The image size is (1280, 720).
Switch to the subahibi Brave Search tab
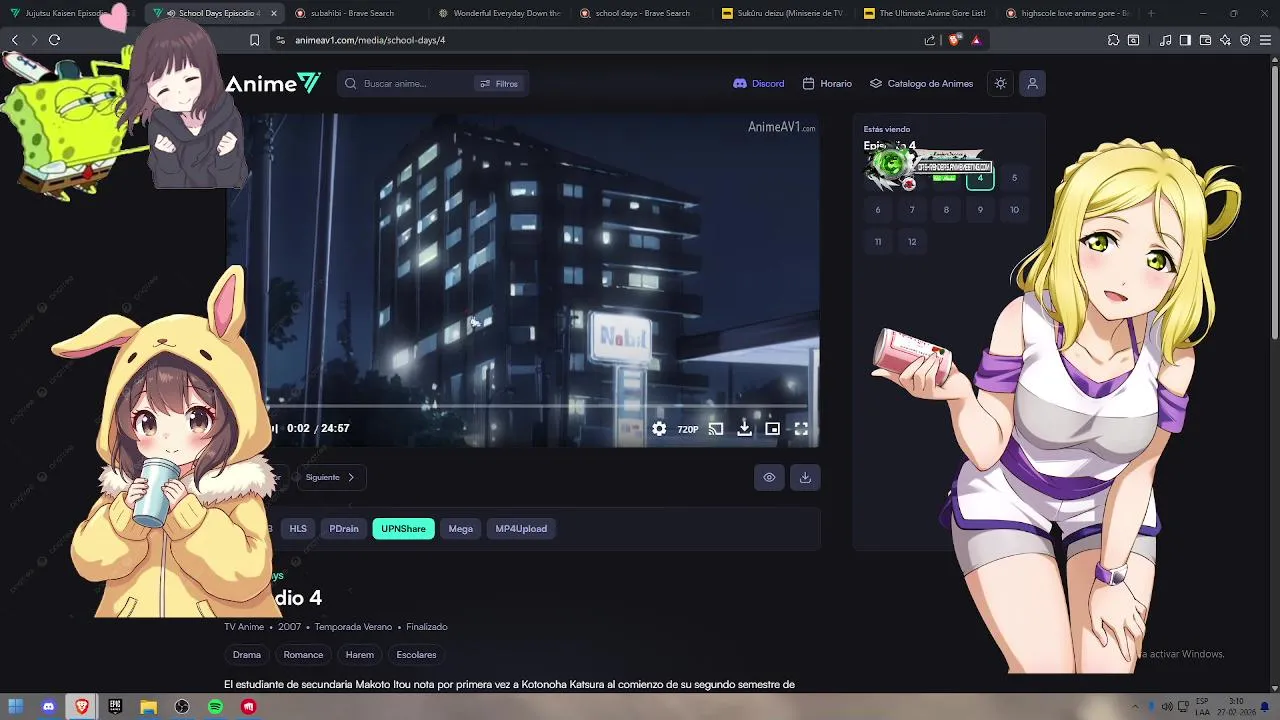pos(359,13)
